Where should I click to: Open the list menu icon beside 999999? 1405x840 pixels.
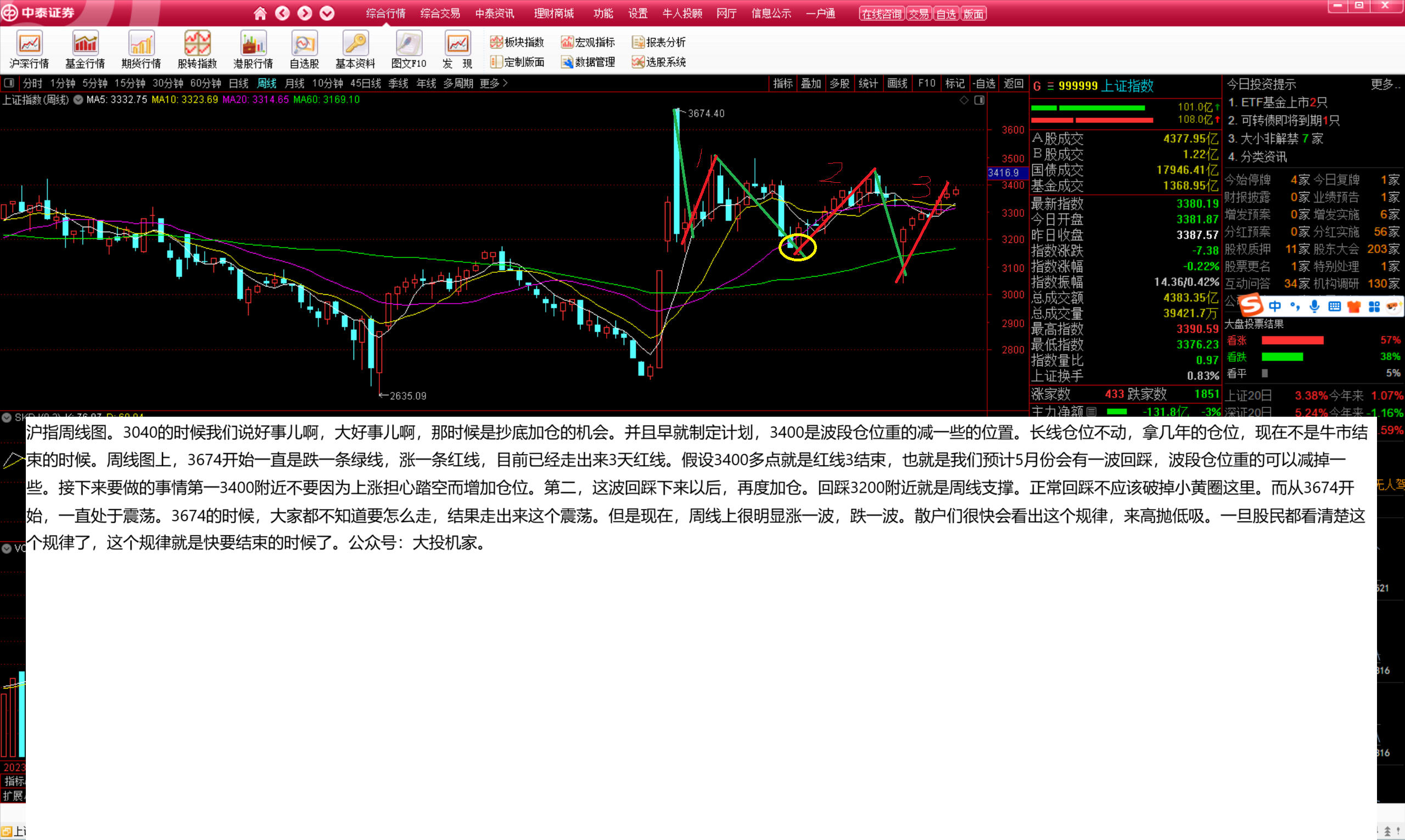point(1050,86)
